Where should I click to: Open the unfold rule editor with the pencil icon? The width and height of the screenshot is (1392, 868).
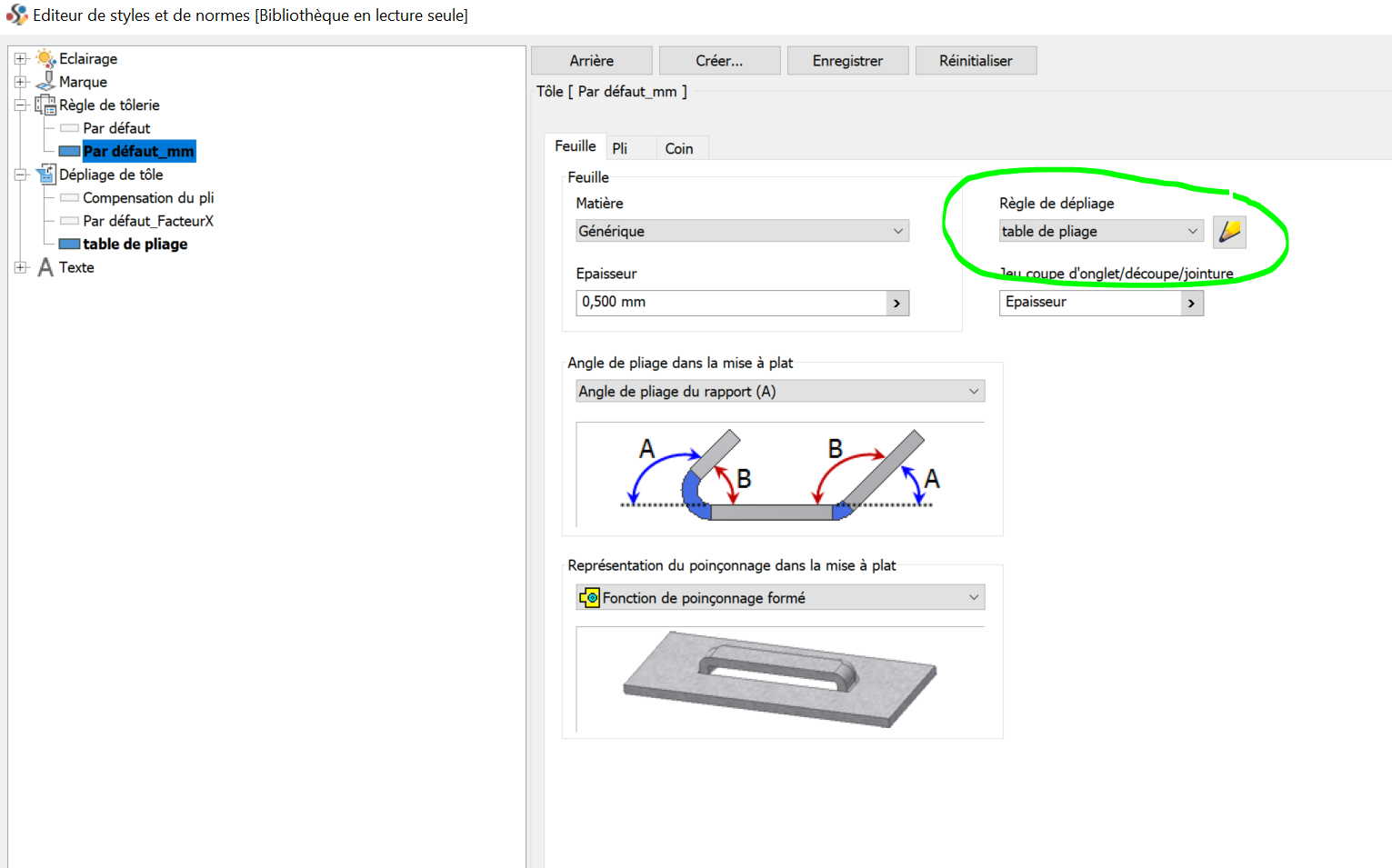click(1229, 231)
